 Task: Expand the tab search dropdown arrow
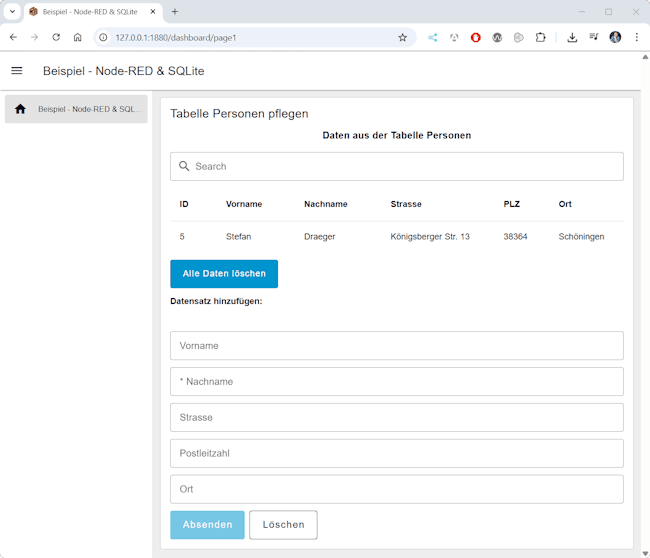pyautogui.click(x=12, y=12)
